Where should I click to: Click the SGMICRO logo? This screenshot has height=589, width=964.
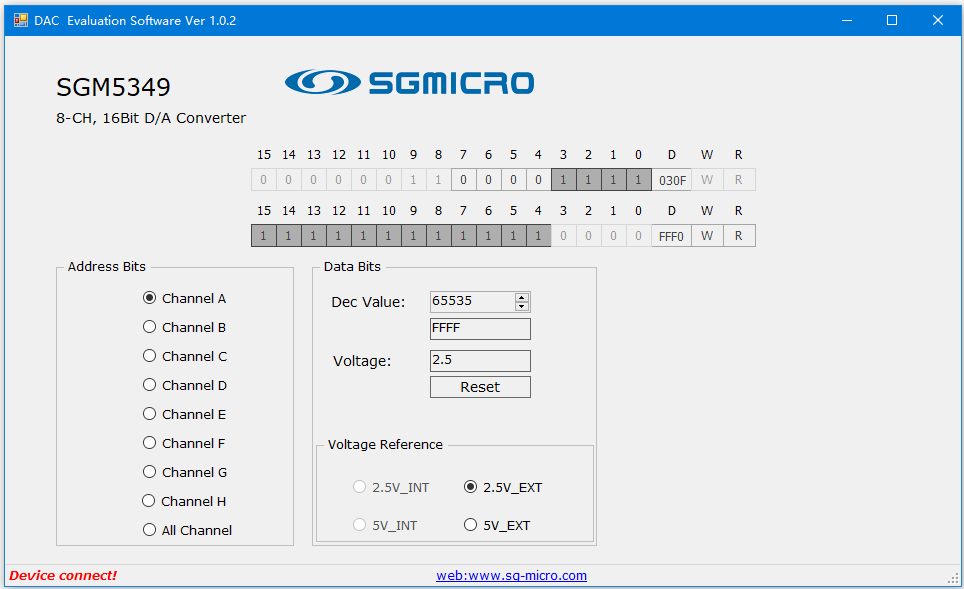(409, 82)
